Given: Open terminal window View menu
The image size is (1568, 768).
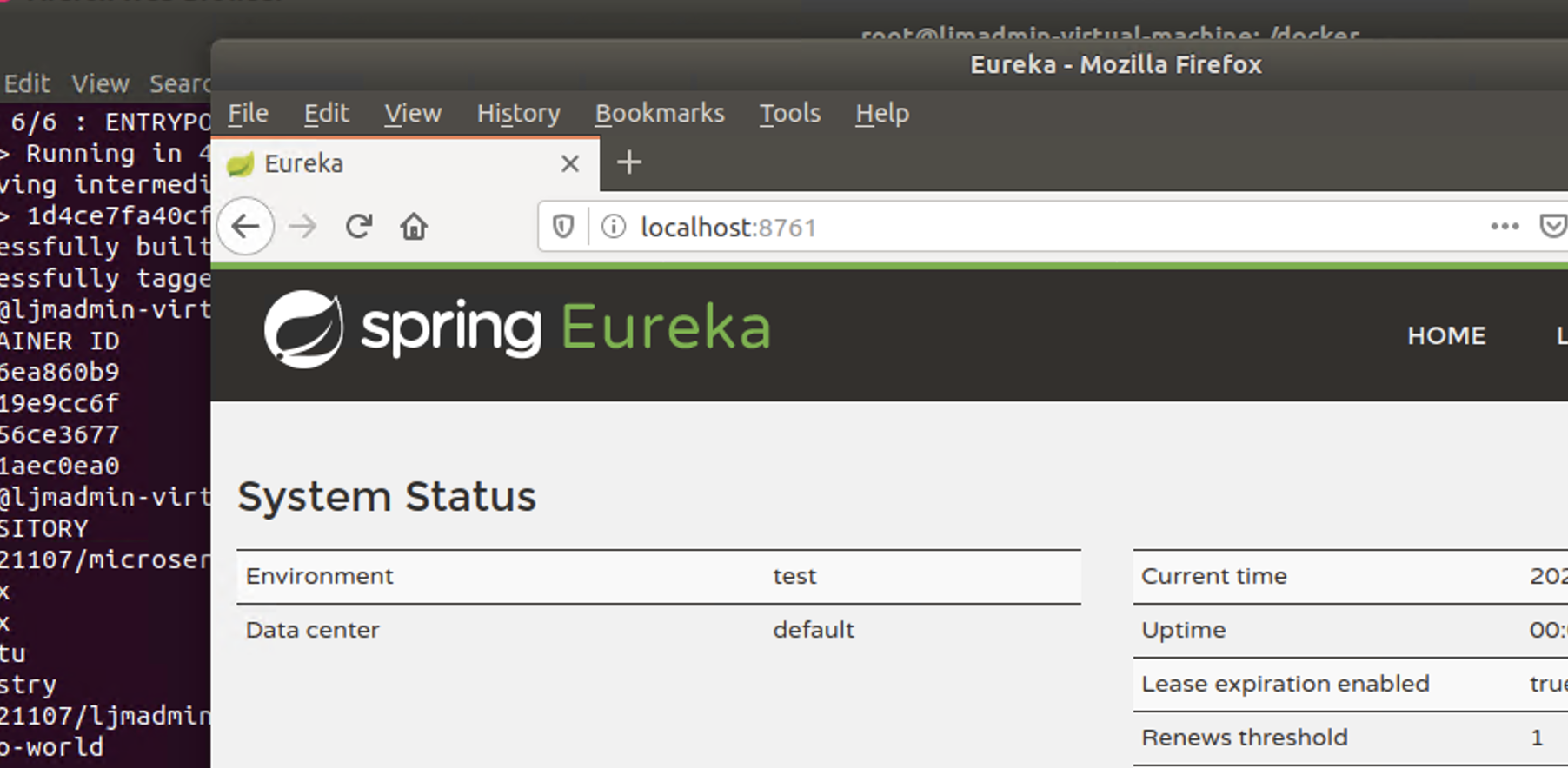Looking at the screenshot, I should pyautogui.click(x=100, y=83).
